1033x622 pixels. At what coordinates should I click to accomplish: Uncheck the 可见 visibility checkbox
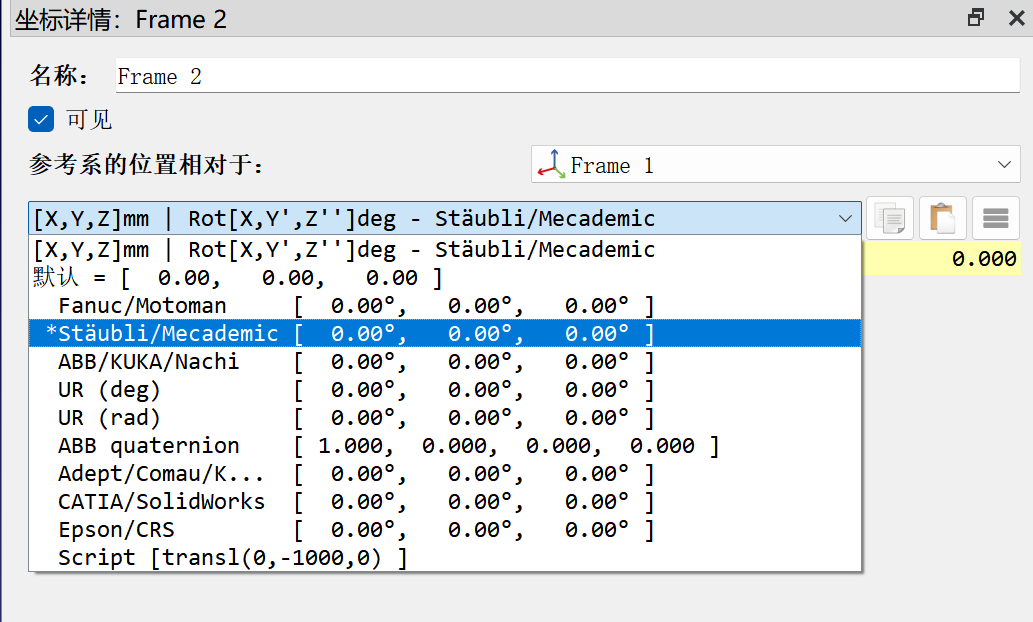(x=42, y=120)
